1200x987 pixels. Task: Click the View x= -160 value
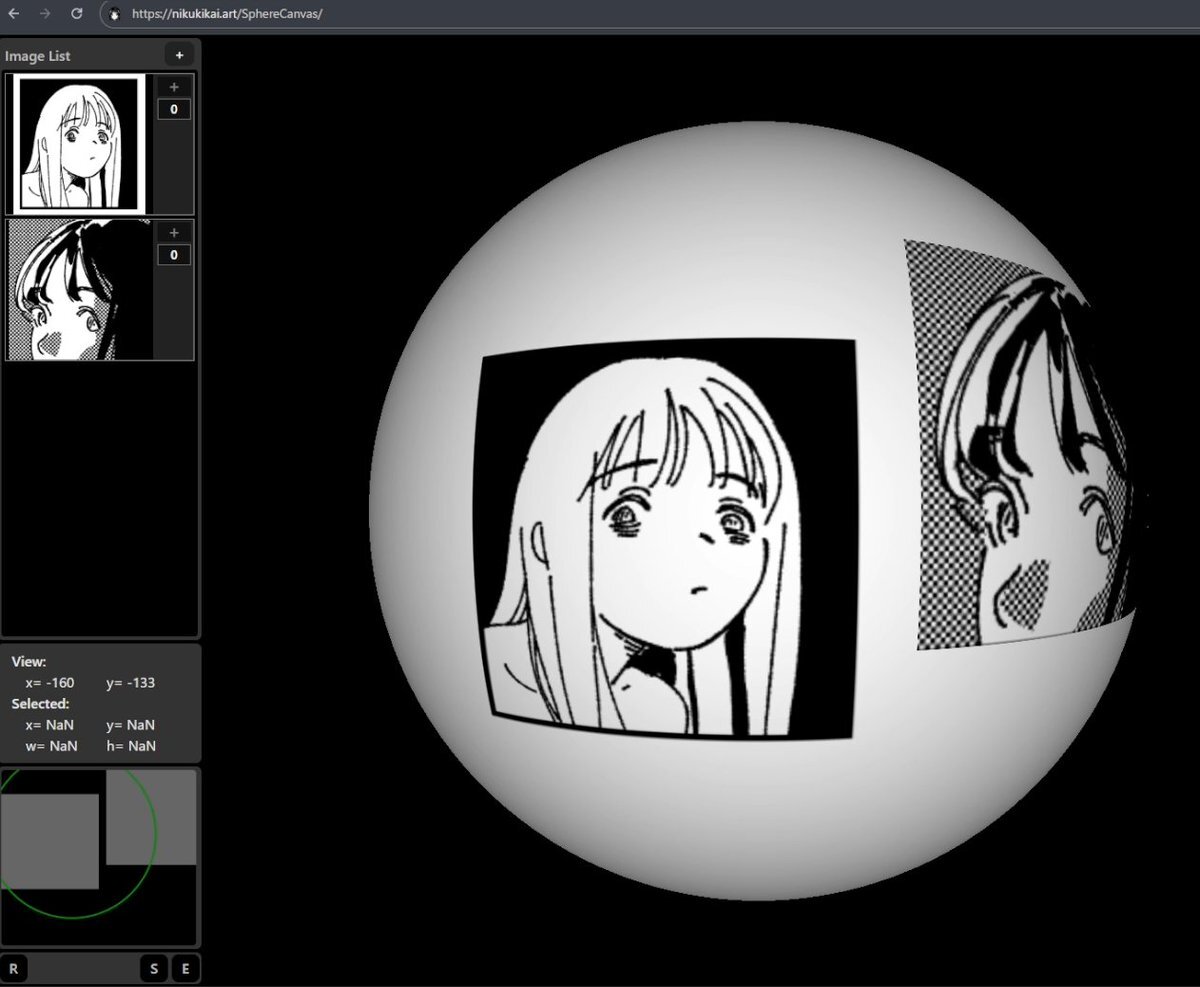(x=50, y=683)
